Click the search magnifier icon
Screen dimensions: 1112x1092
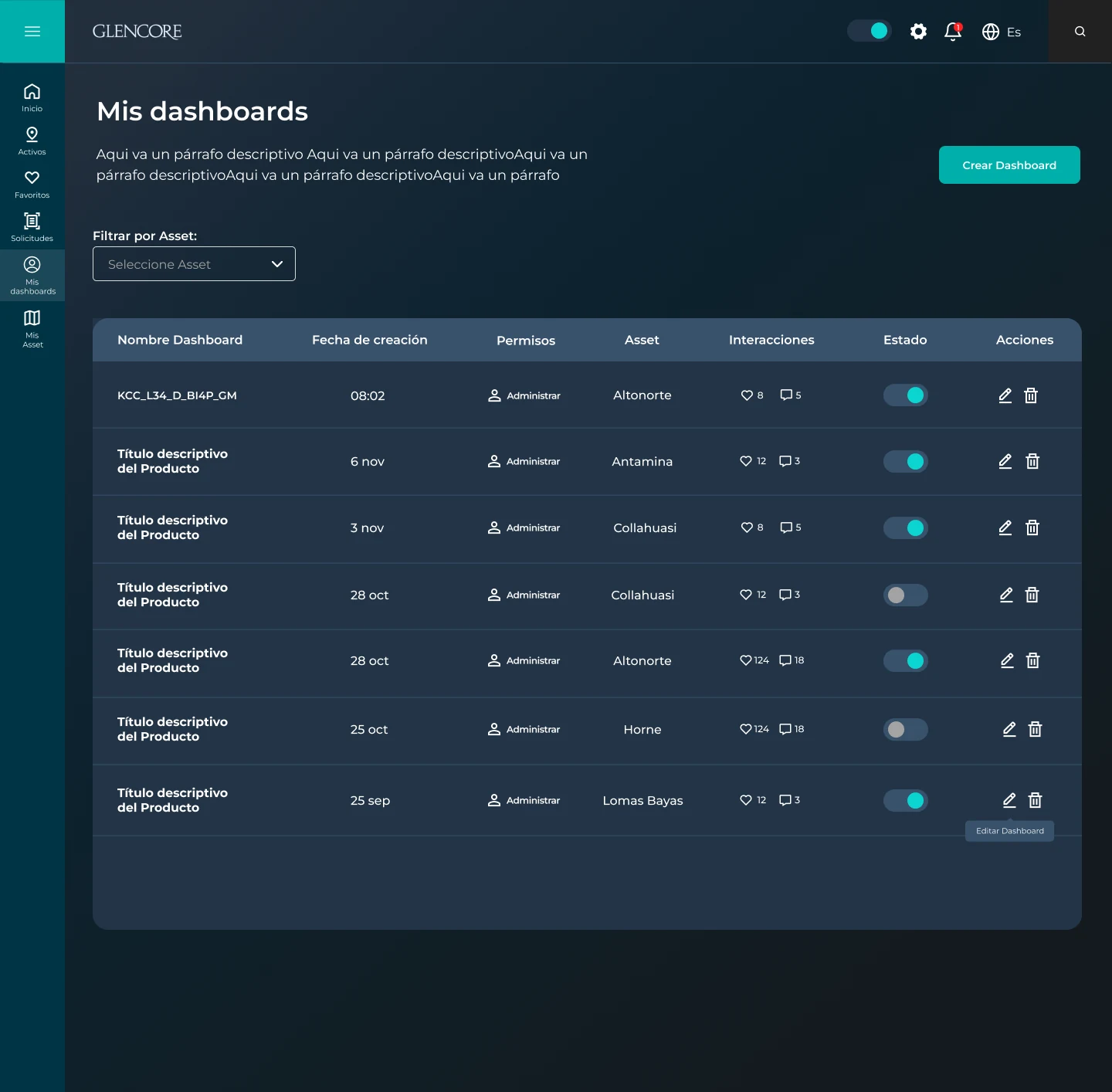click(x=1080, y=32)
